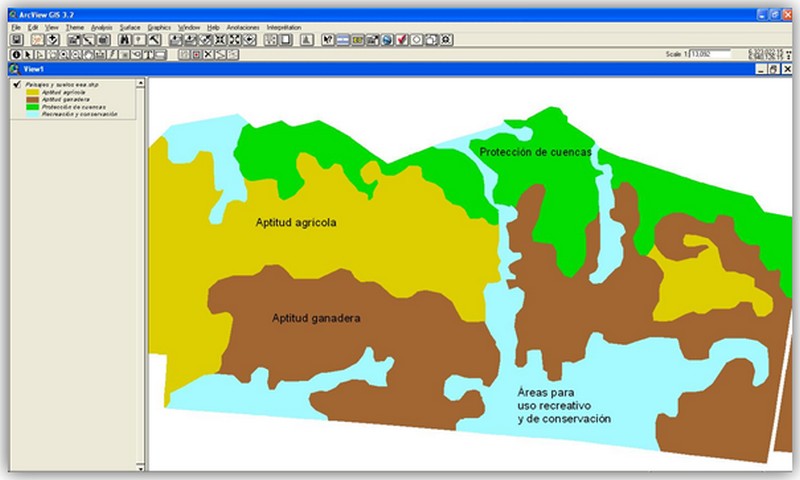Restore the View1 document window

(772, 68)
